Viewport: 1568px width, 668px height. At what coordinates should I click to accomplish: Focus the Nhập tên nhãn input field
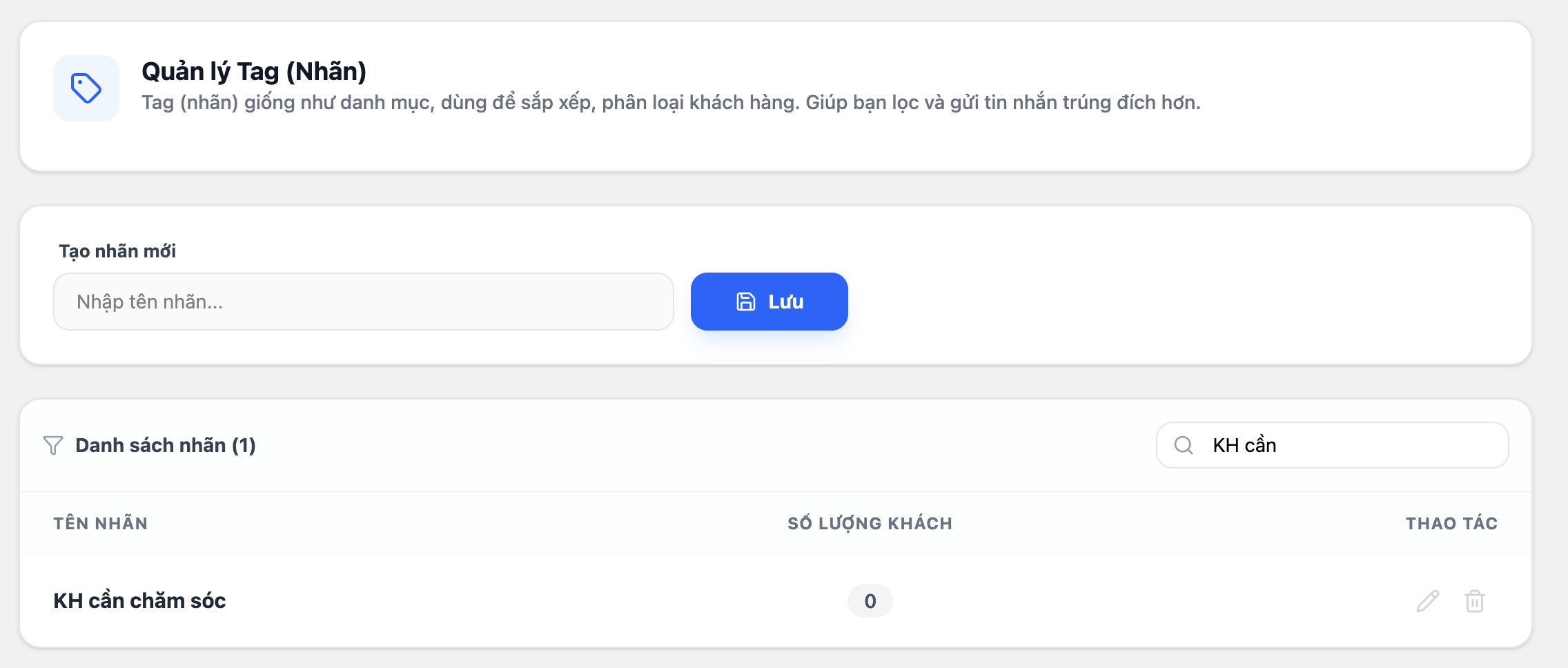[364, 302]
